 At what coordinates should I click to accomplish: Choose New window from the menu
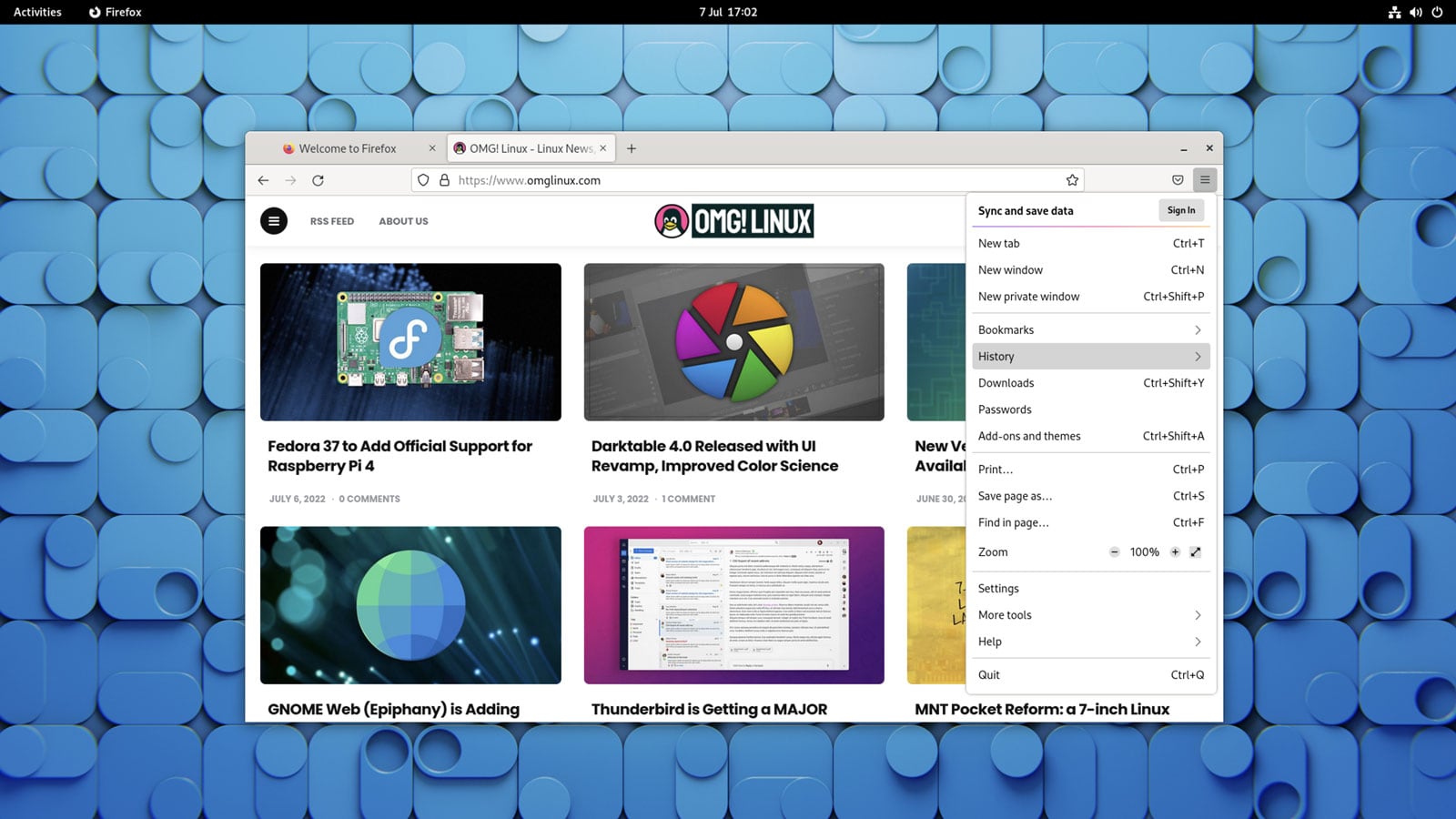[1091, 270]
